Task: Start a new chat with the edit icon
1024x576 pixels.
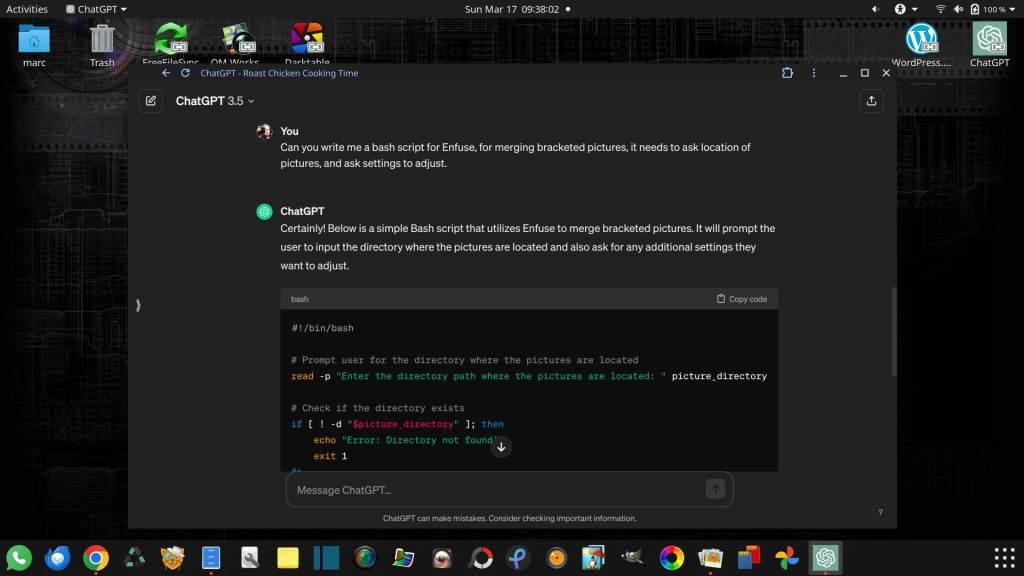Action: [151, 101]
